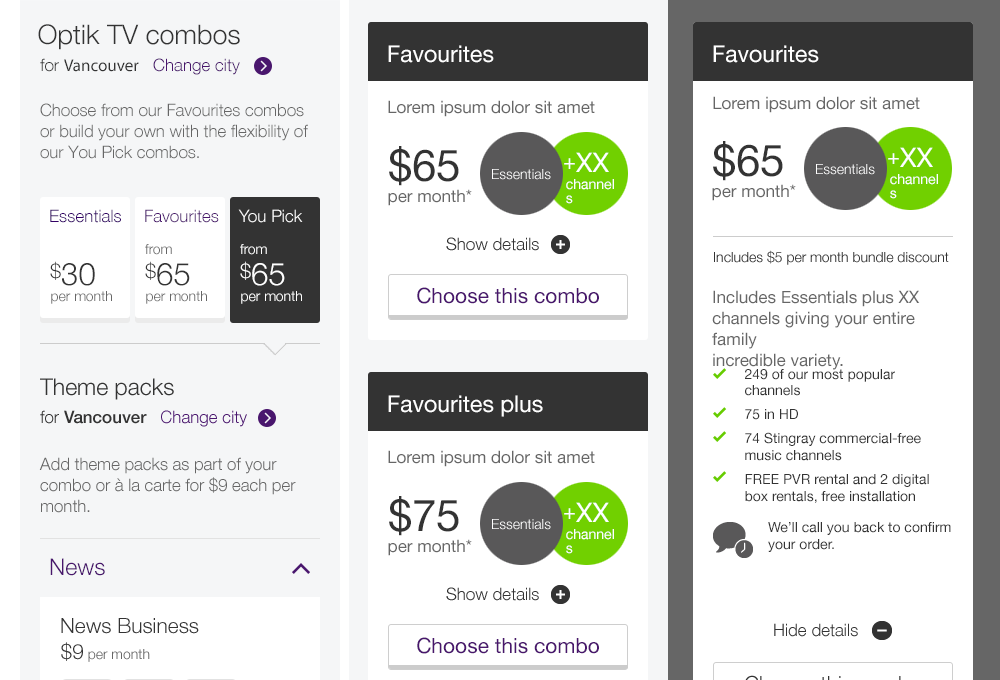Click plus icon next to Favourites Show details
The height and width of the screenshot is (680, 1000).
click(561, 245)
